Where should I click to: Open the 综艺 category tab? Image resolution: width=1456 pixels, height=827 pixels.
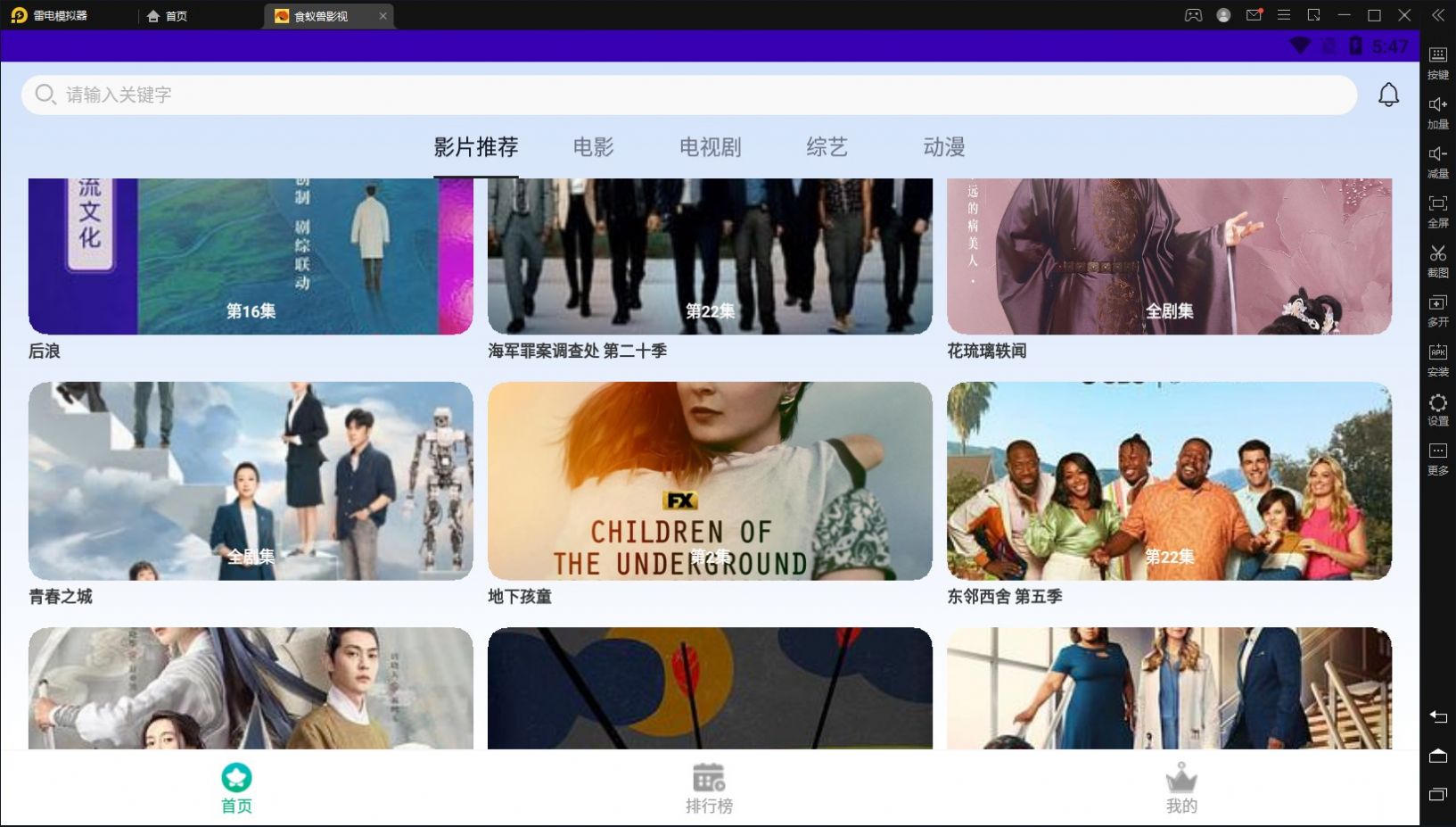click(x=827, y=147)
